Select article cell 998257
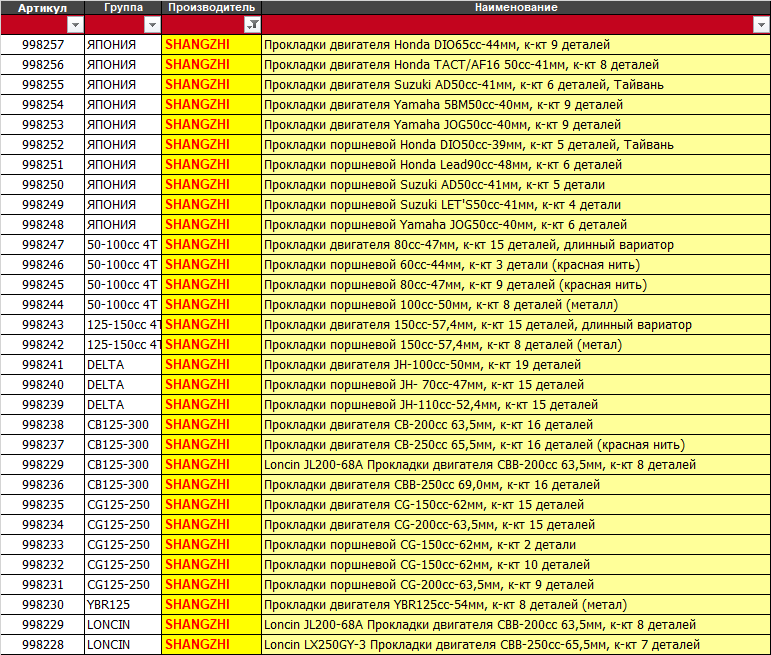 coord(42,45)
